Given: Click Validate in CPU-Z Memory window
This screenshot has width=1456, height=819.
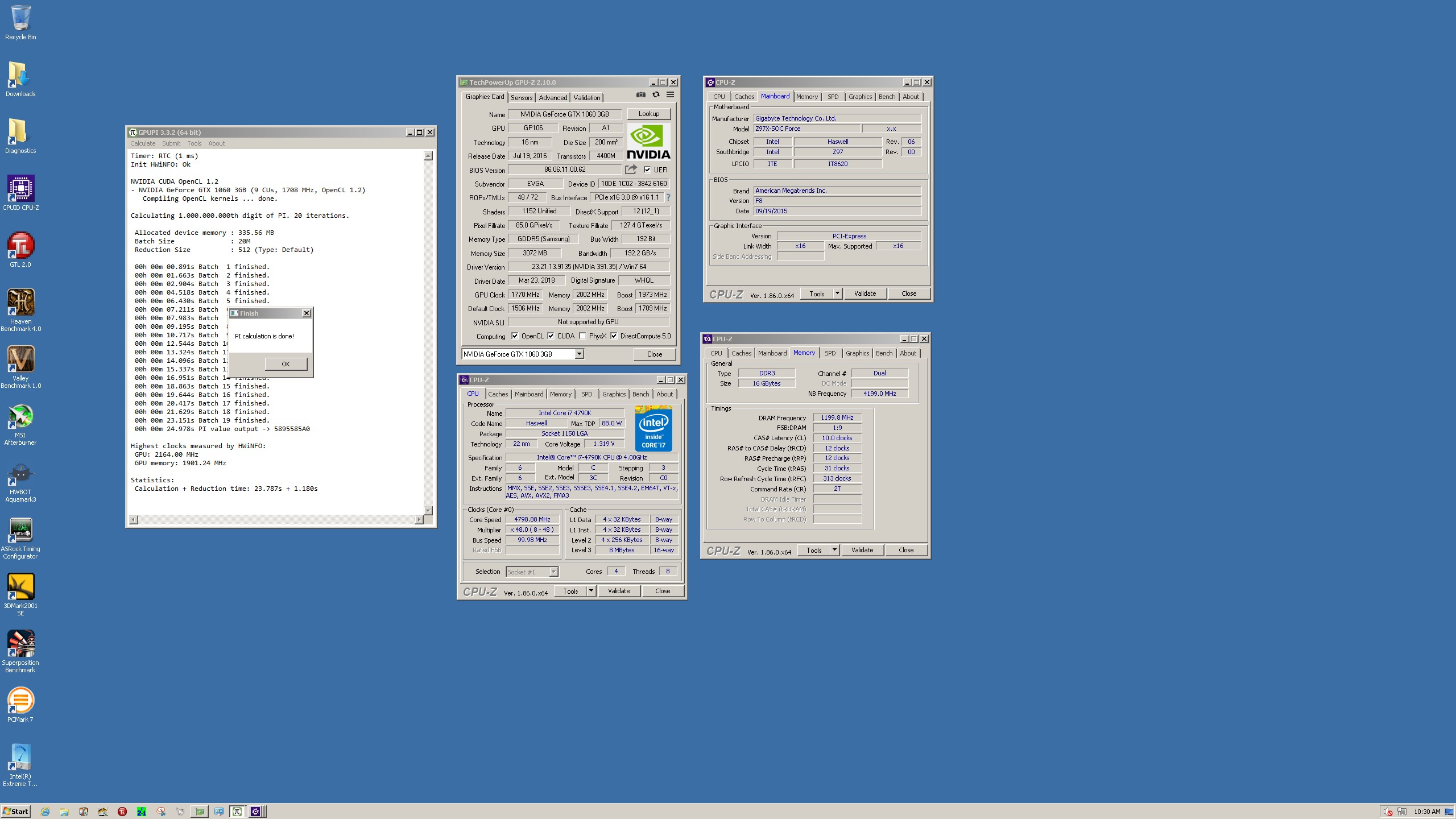Looking at the screenshot, I should click(x=862, y=550).
